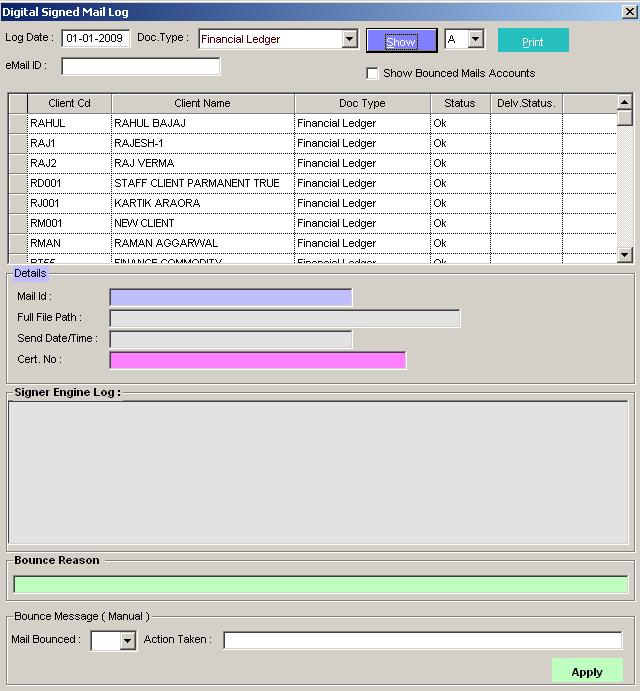This screenshot has height=691, width=640.
Task: Click the pink Cert. No field
Action: (257, 360)
